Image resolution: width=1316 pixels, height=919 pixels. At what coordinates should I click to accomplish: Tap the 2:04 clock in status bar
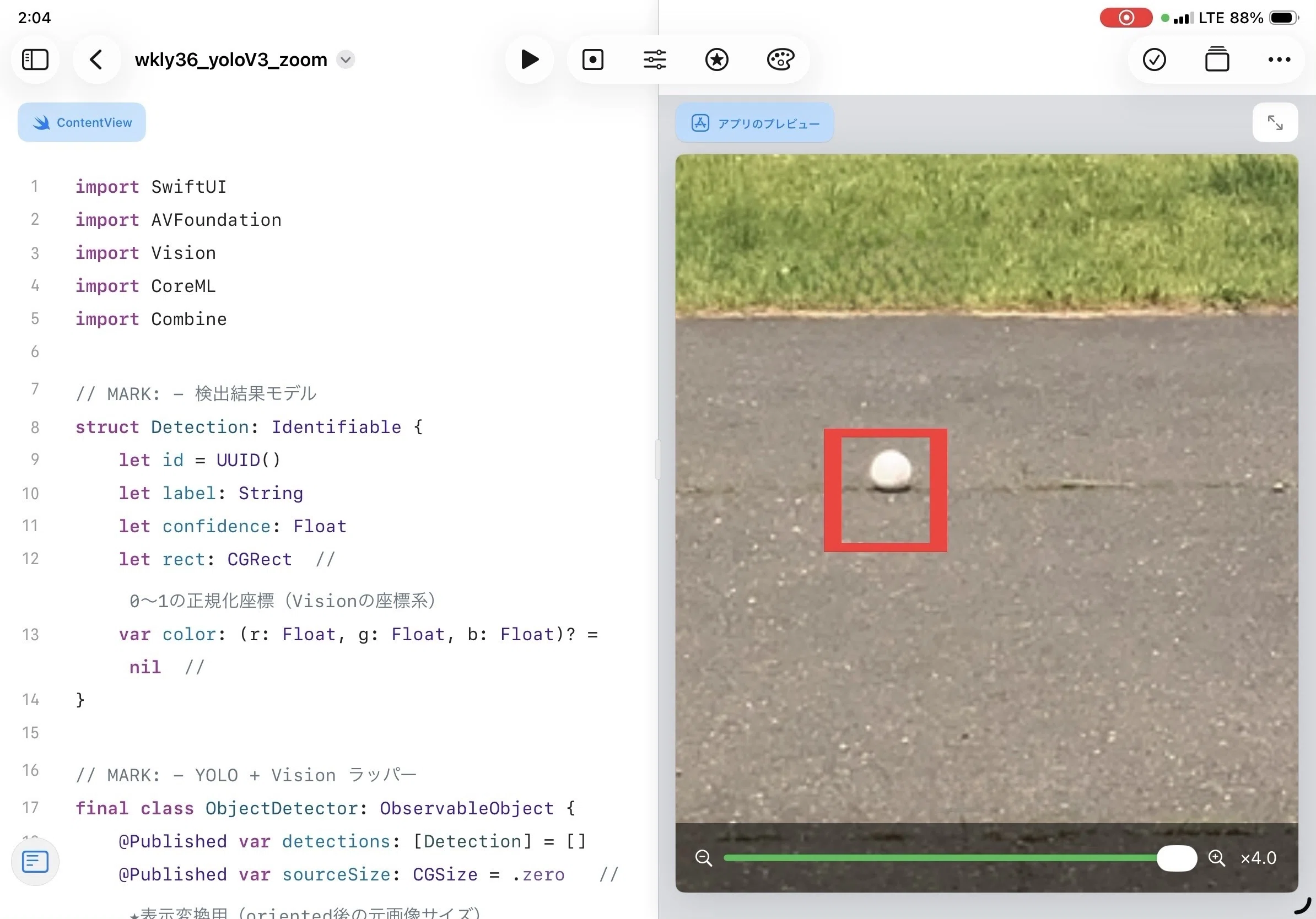click(x=34, y=18)
